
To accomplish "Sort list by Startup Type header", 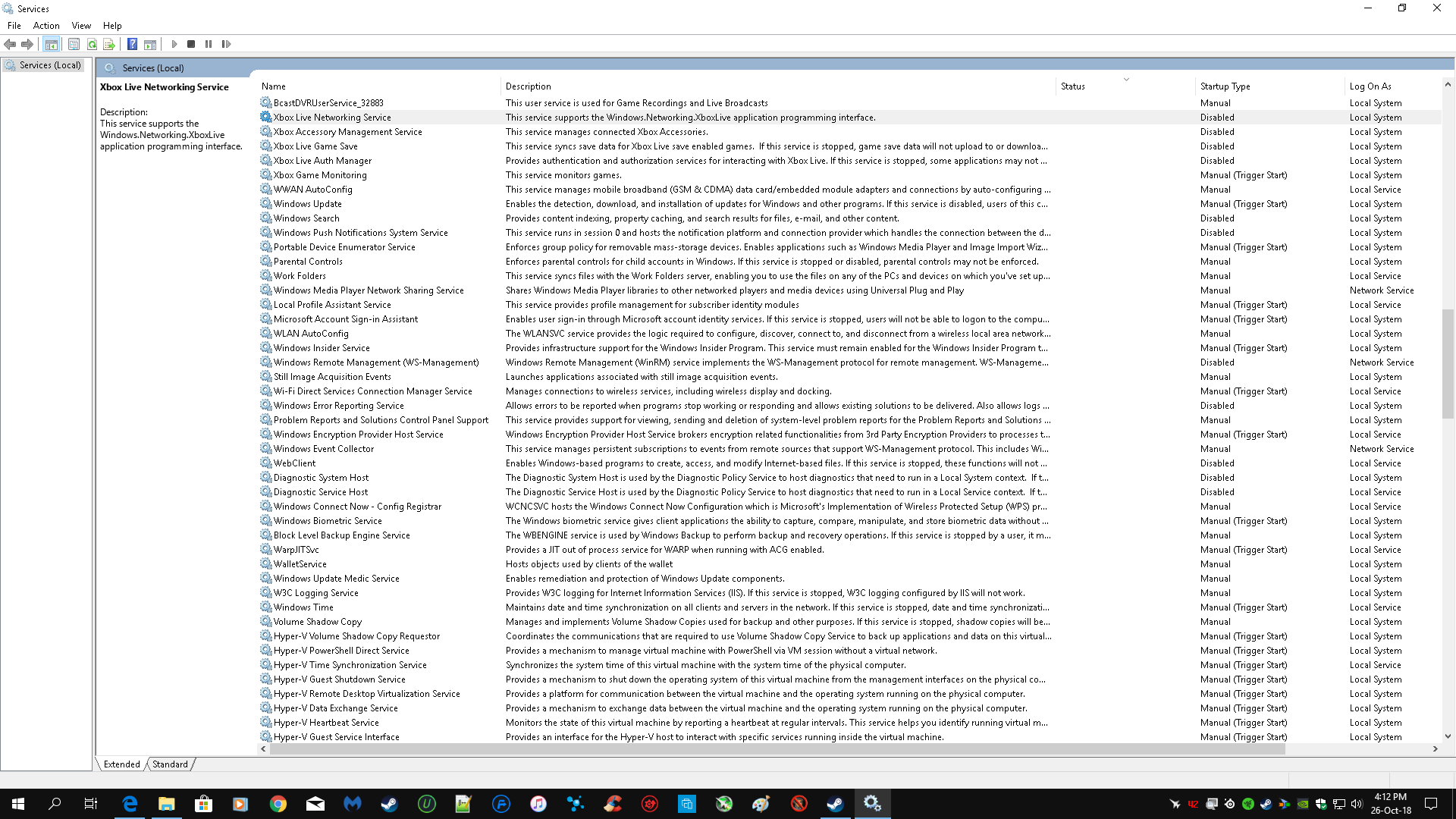I will click(x=1225, y=86).
